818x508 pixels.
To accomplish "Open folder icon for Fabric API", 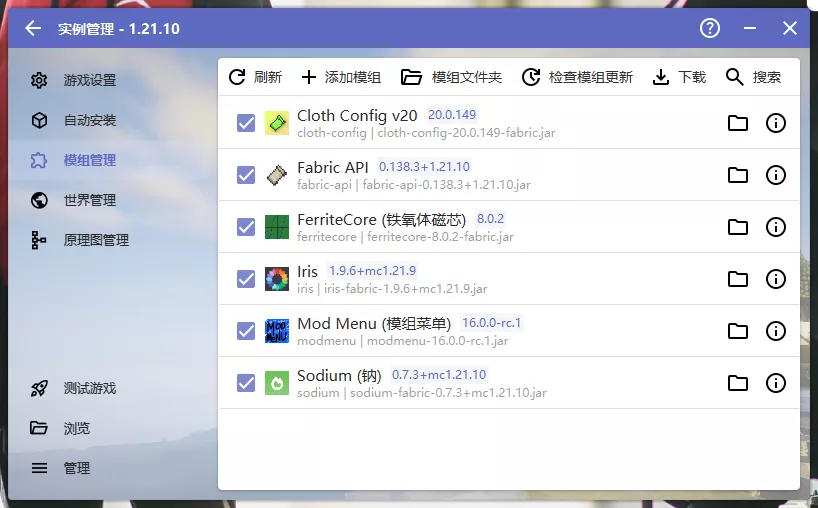I will (738, 175).
